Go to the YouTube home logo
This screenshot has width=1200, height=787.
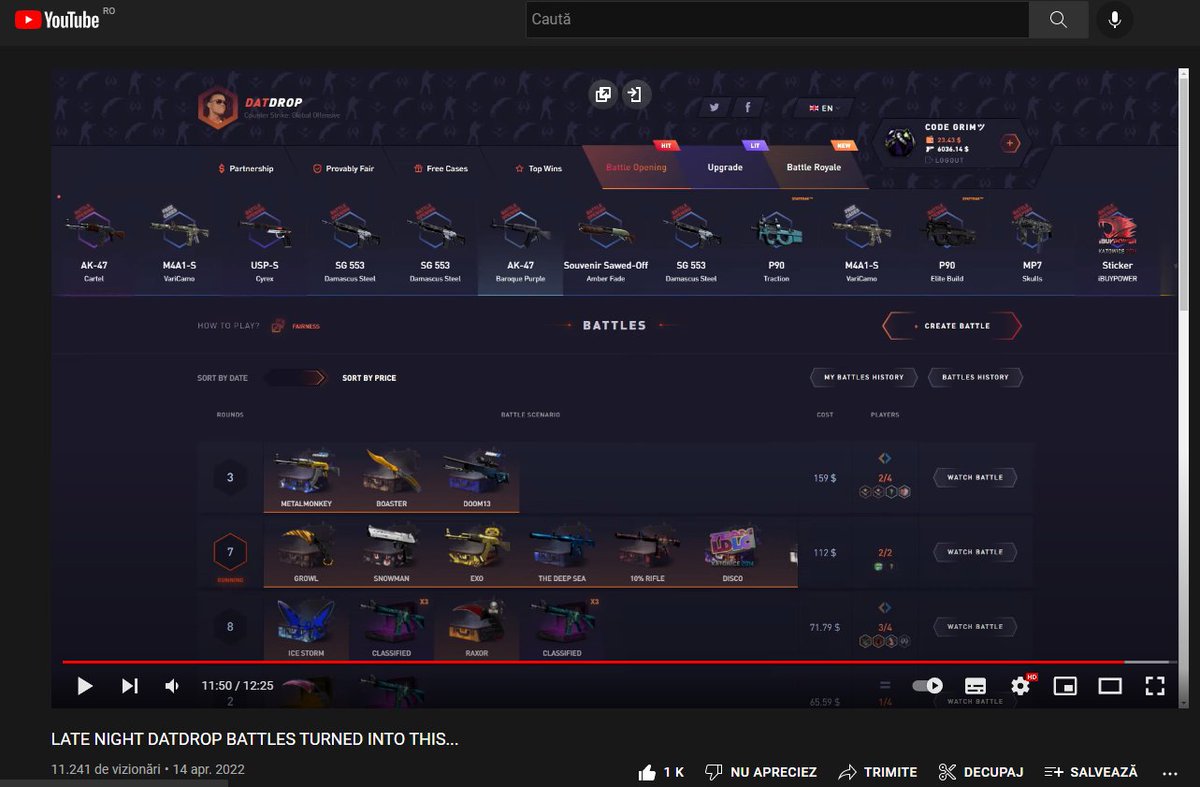click(57, 19)
